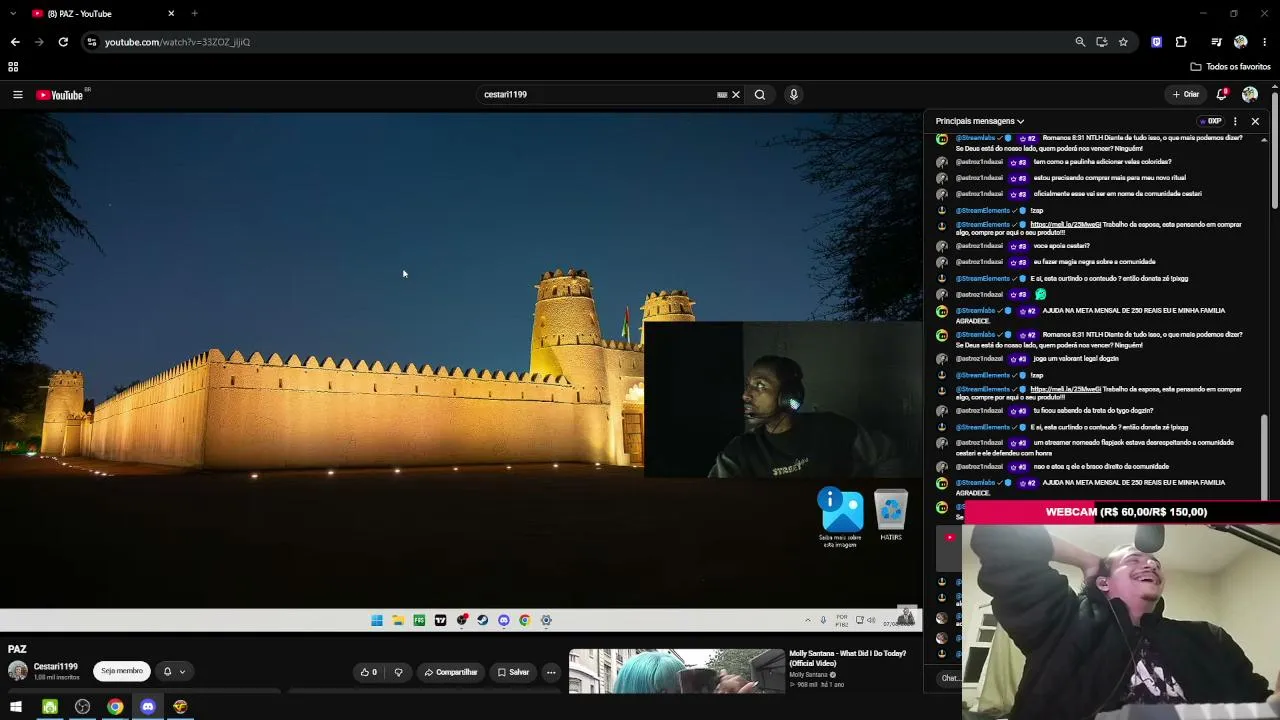Open the YouTube guide hamburger menu
This screenshot has width=1280, height=720.
[17, 95]
